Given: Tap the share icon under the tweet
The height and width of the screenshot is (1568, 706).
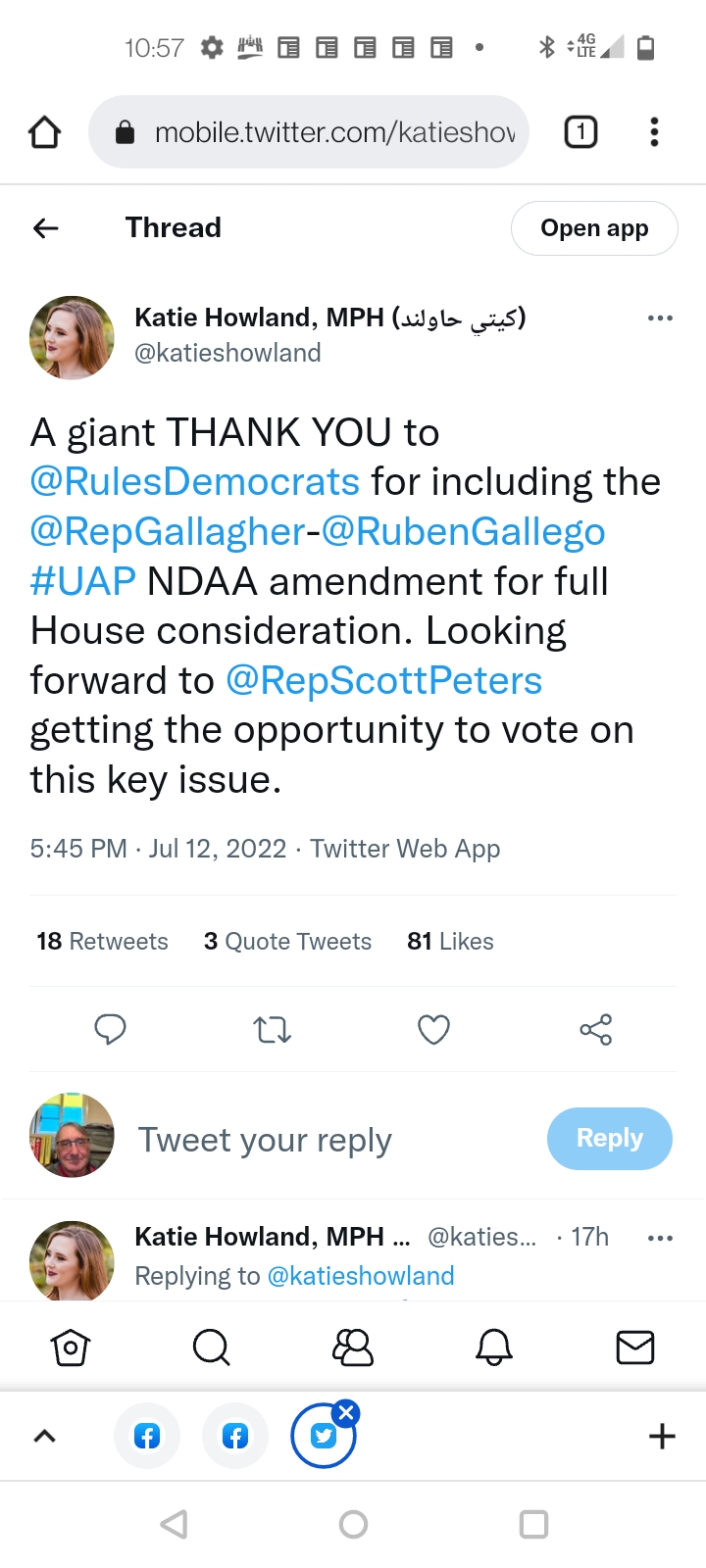Looking at the screenshot, I should tap(595, 1029).
